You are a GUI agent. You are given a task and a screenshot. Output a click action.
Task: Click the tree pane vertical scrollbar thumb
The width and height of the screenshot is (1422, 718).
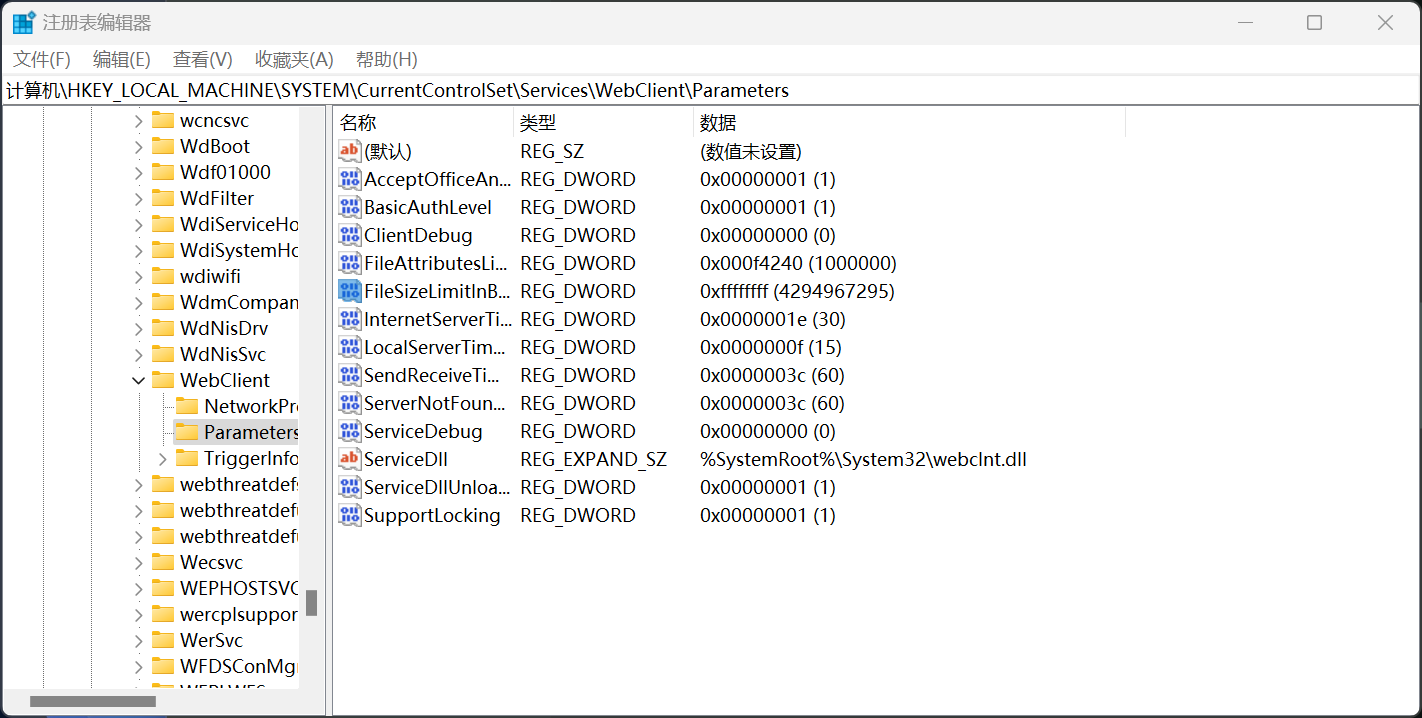coord(312,602)
